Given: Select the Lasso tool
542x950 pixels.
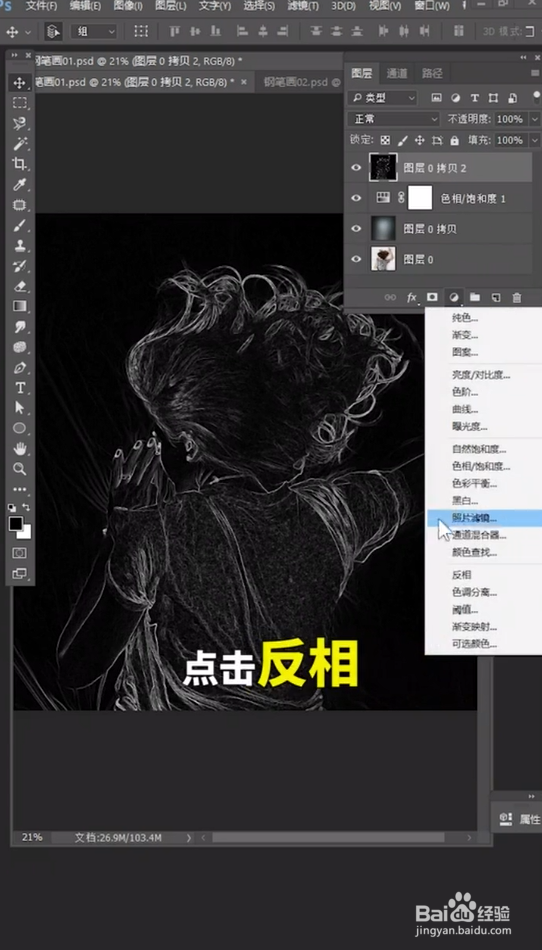Looking at the screenshot, I should point(20,124).
